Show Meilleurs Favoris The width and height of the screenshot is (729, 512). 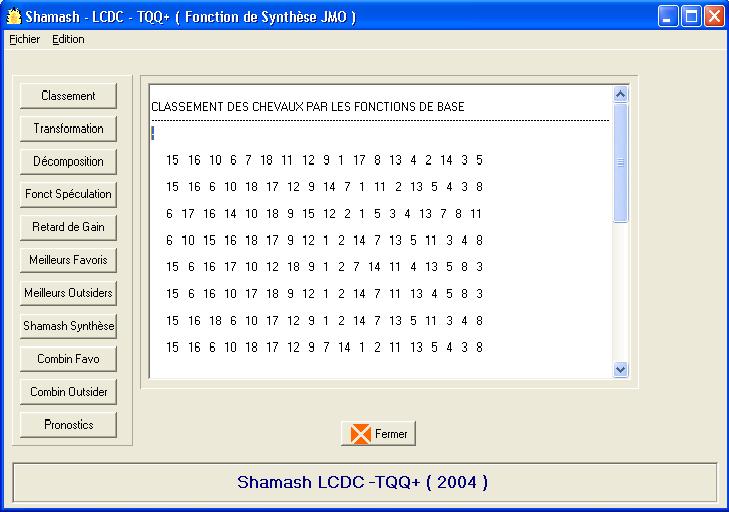[68, 260]
